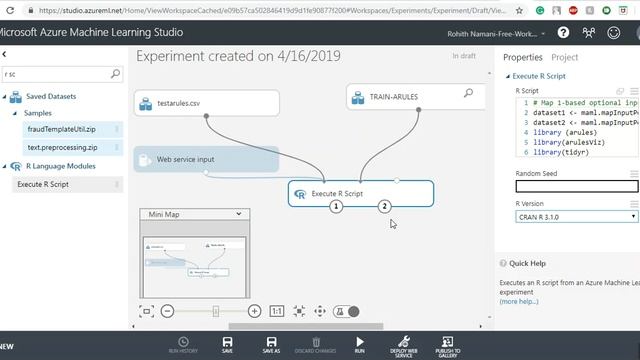Toggle the experiment/web service view switch

pyautogui.click(x=346, y=311)
